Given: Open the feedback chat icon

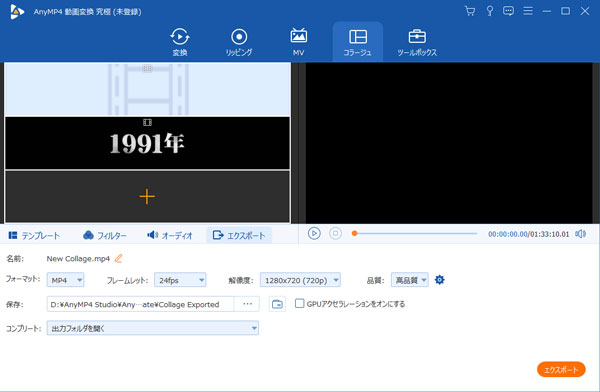Looking at the screenshot, I should tap(508, 11).
